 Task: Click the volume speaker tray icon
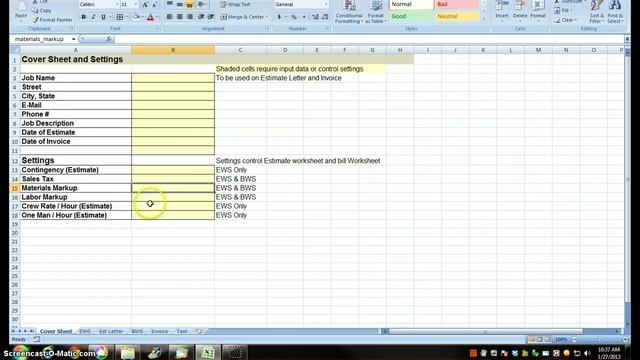(587, 353)
